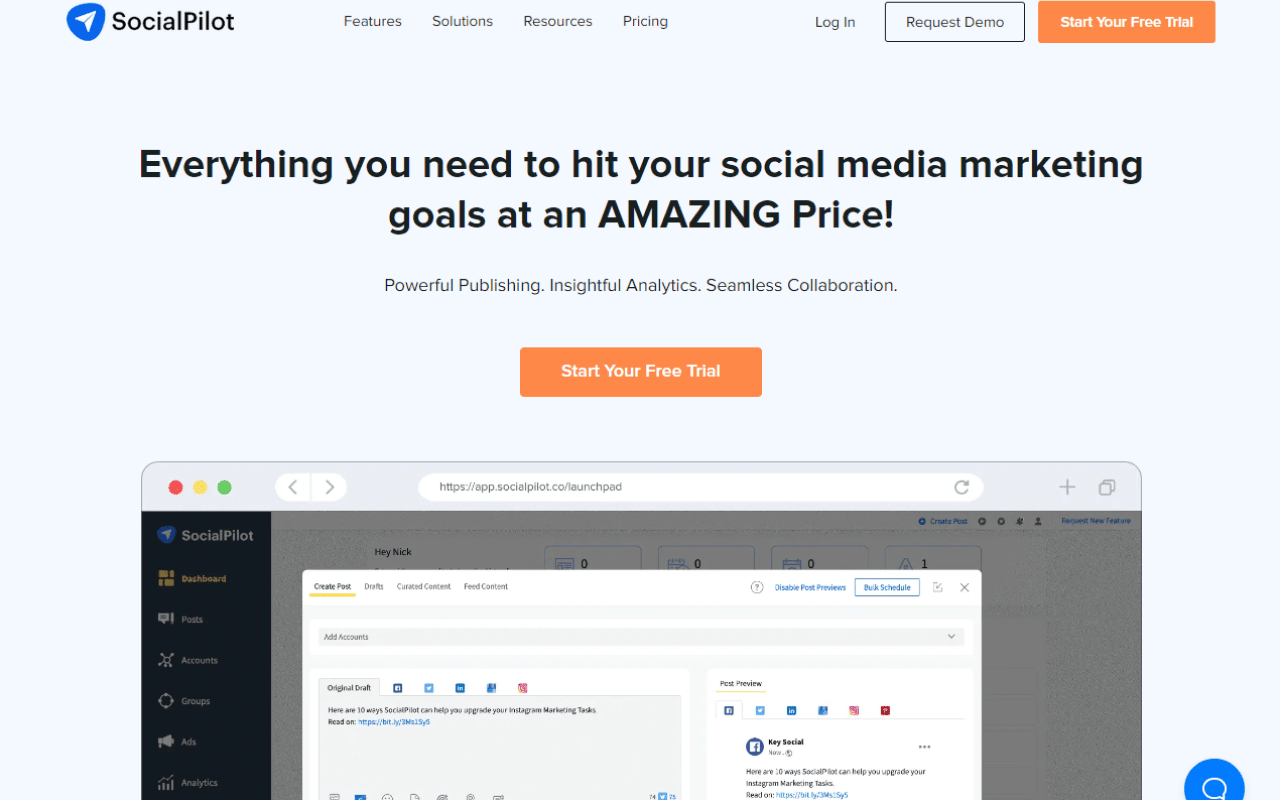Click the Request Demo button
Image resolution: width=1280 pixels, height=800 pixels.
point(955,22)
